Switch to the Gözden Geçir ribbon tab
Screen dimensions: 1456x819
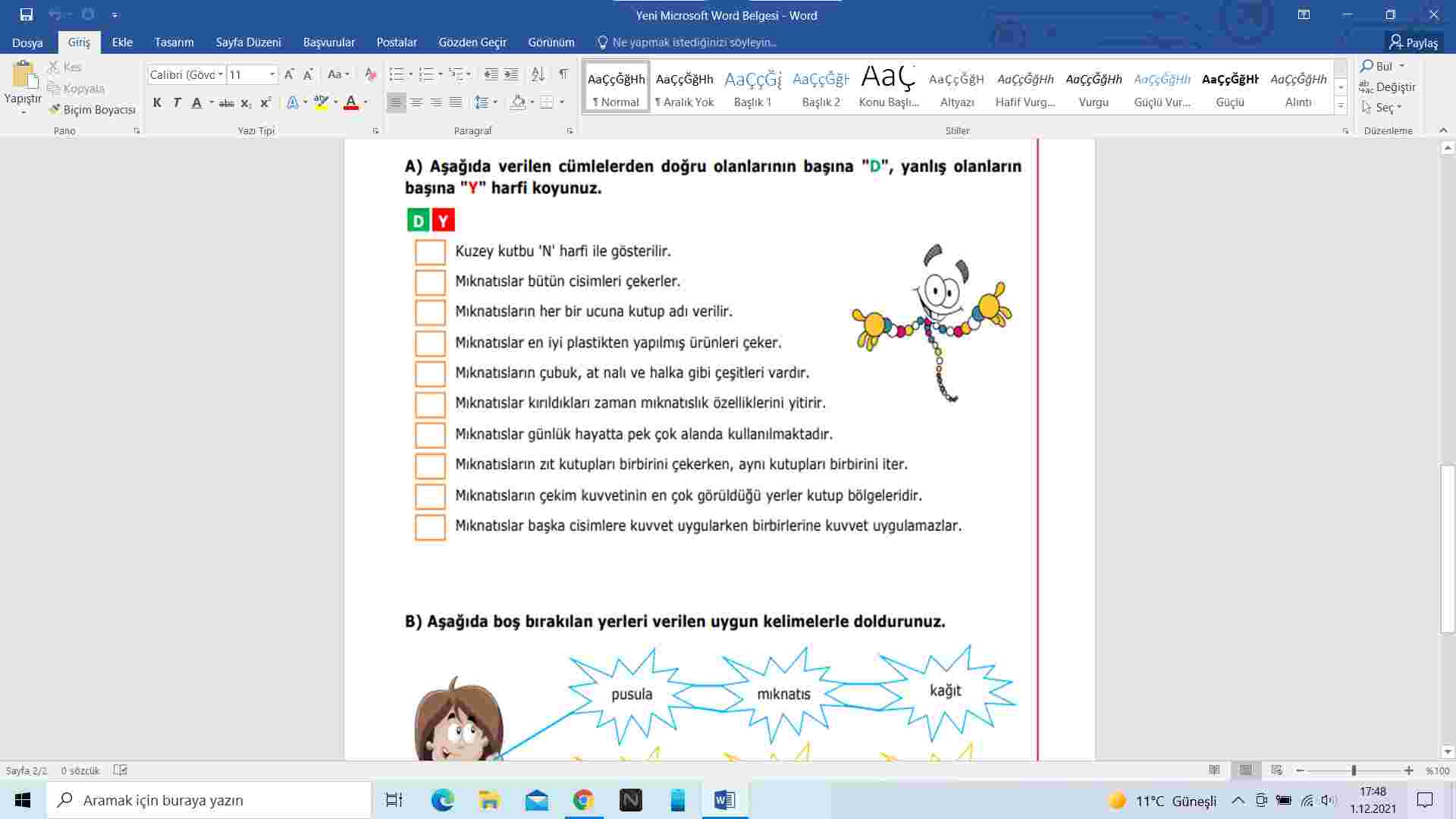(472, 42)
